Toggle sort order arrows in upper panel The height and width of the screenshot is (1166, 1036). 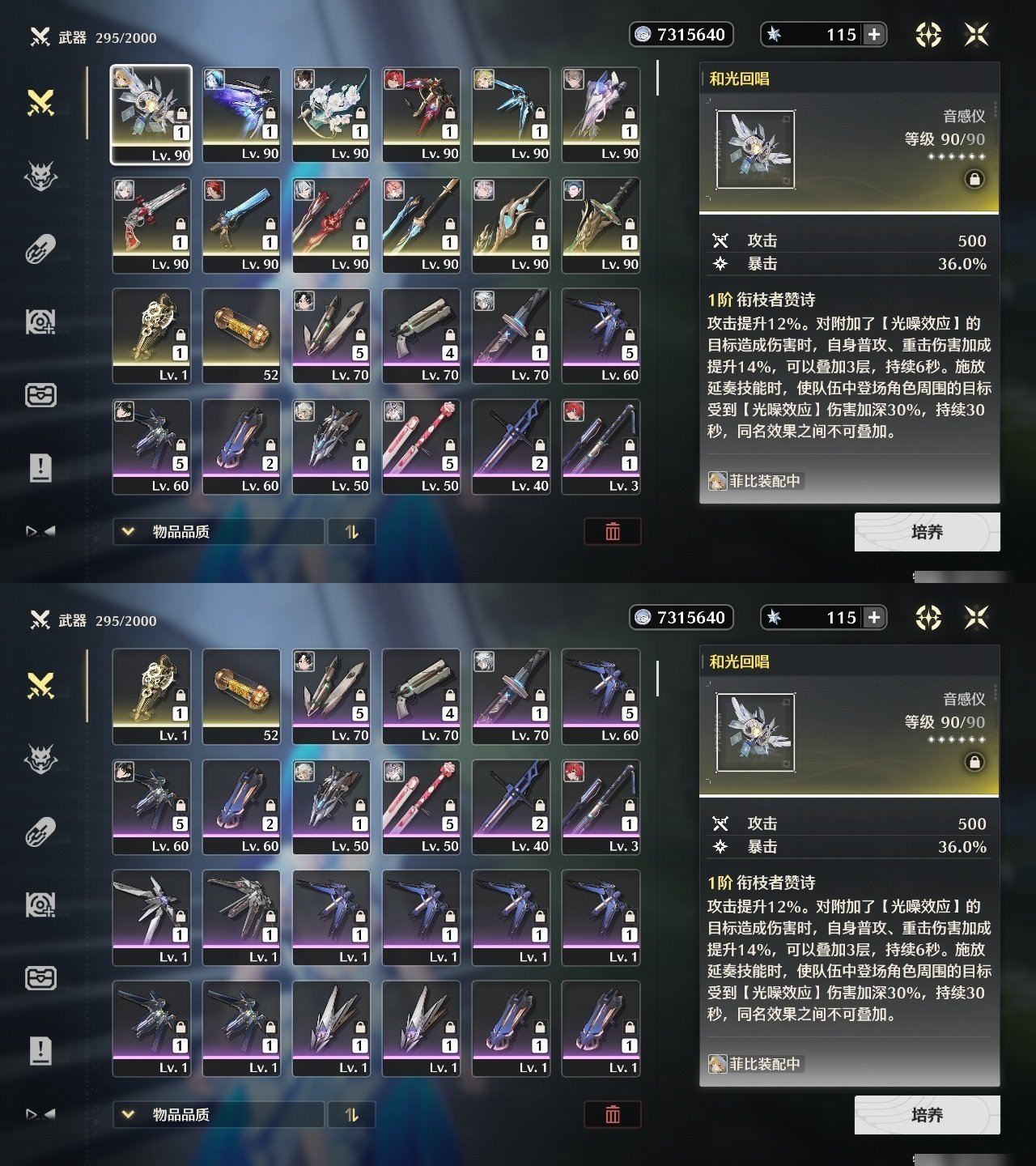point(351,531)
